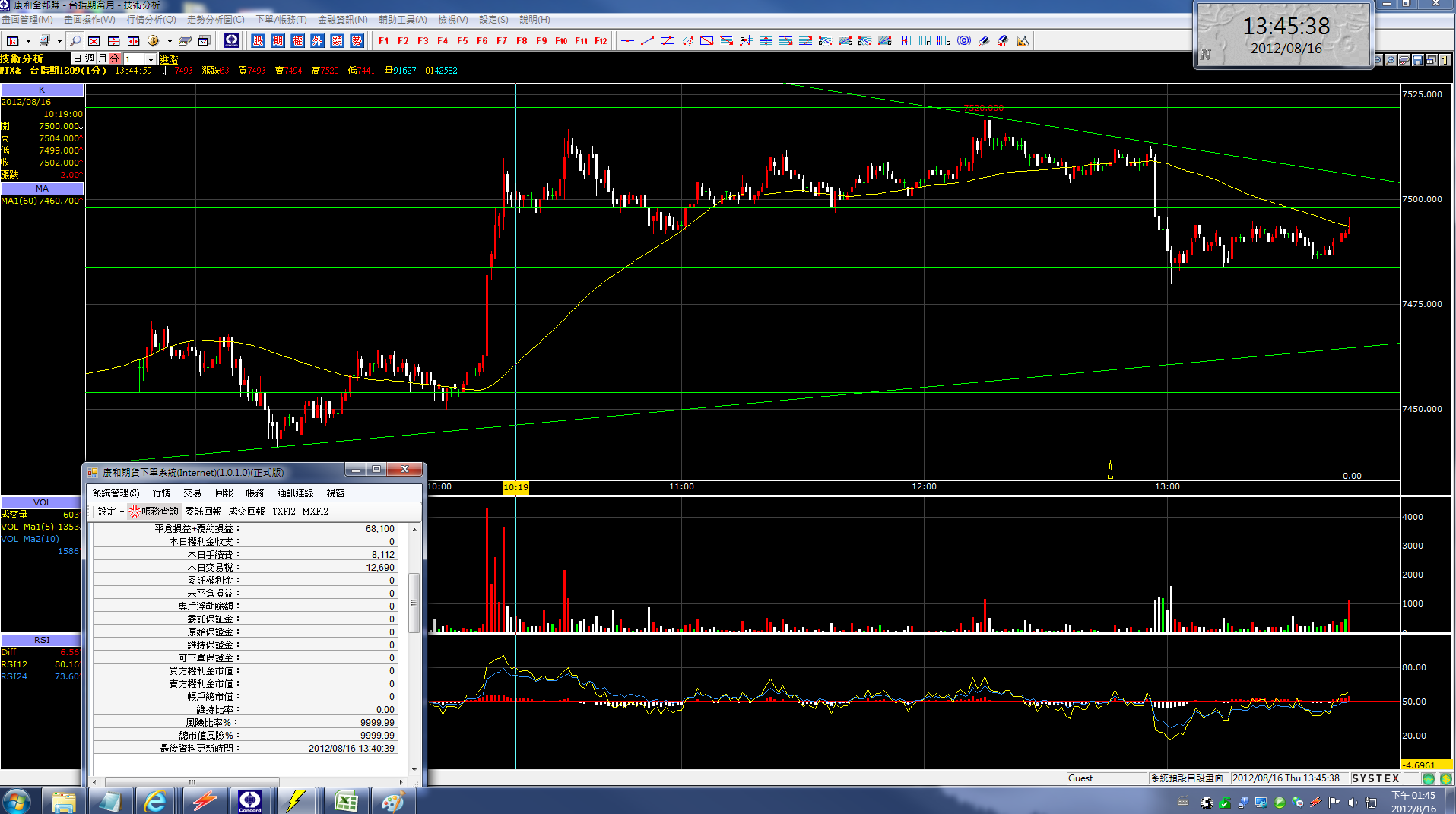Open the Concord logo toolbar icon

232,40
